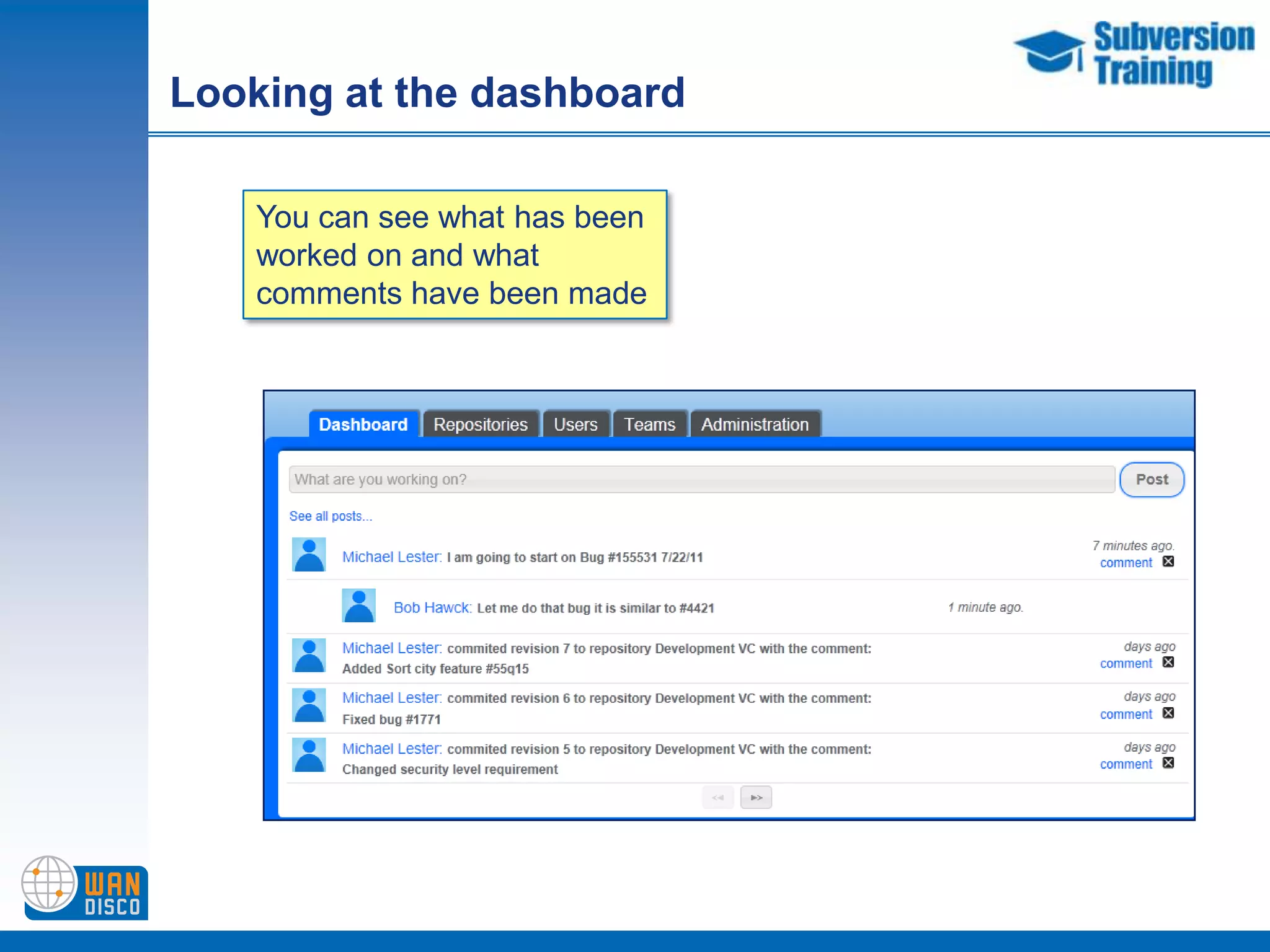Select the Teams tab
Image resolution: width=1270 pixels, height=952 pixels.
(x=649, y=425)
